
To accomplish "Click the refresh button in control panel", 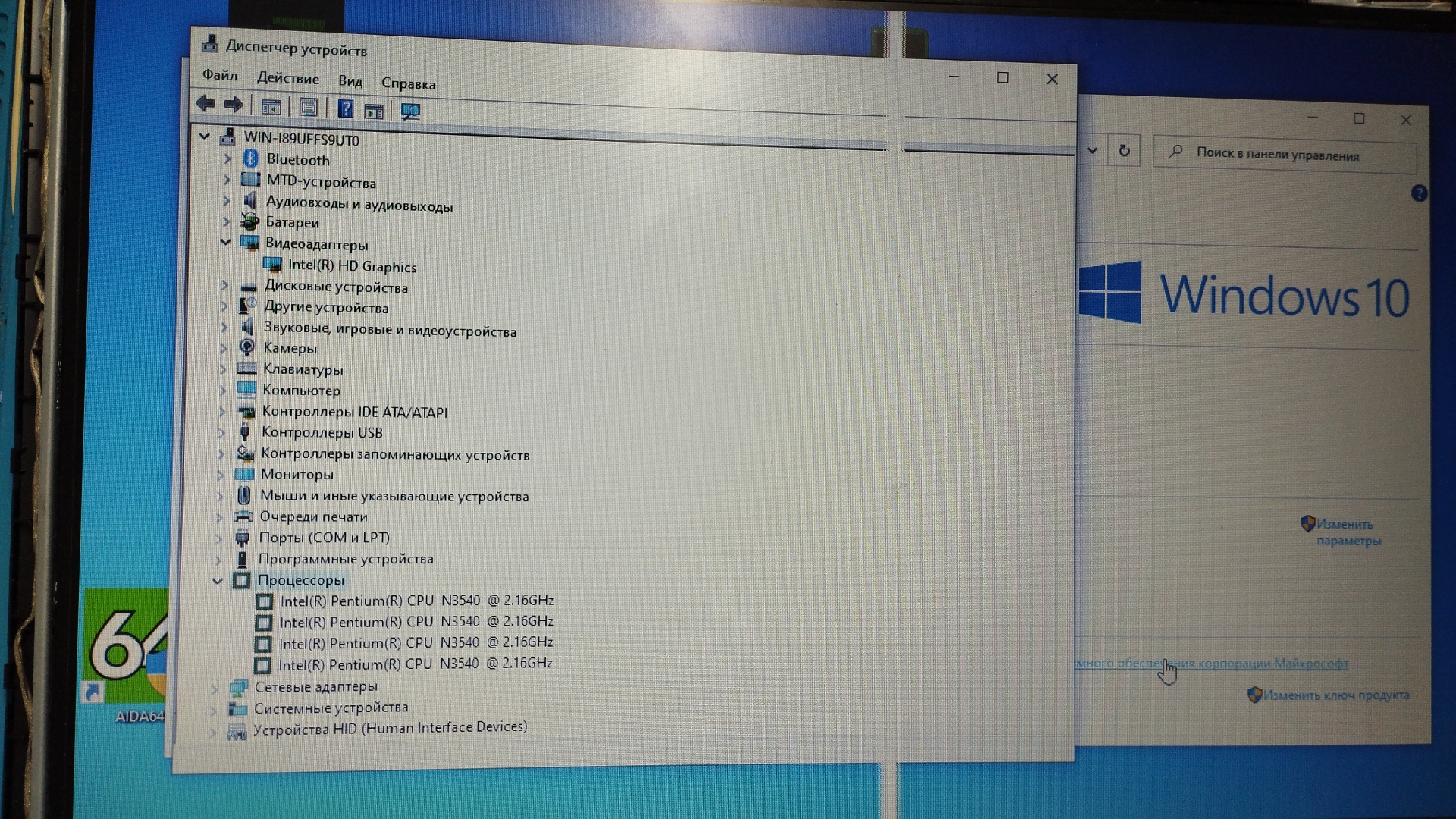I will [x=1124, y=151].
